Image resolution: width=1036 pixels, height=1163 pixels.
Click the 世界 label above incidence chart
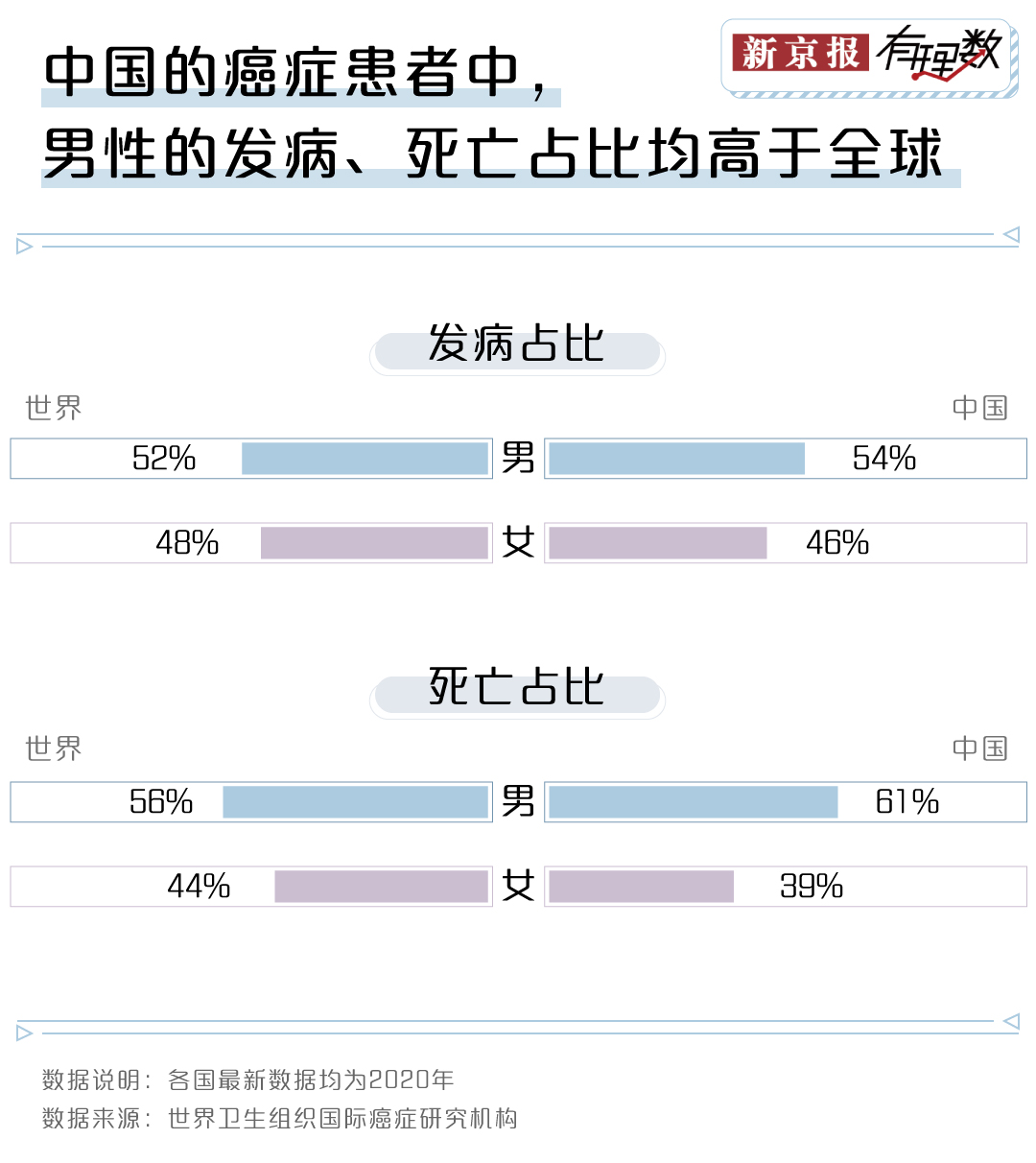click(54, 408)
